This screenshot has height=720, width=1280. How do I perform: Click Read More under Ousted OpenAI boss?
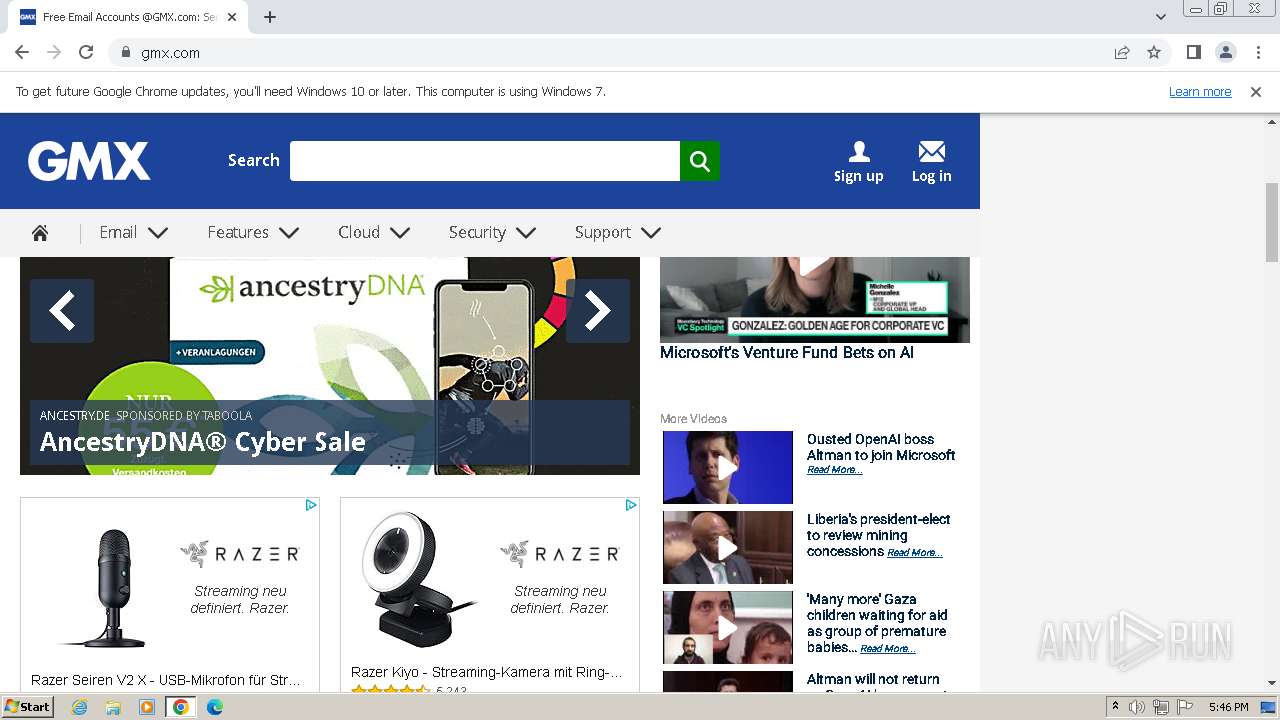pos(835,470)
